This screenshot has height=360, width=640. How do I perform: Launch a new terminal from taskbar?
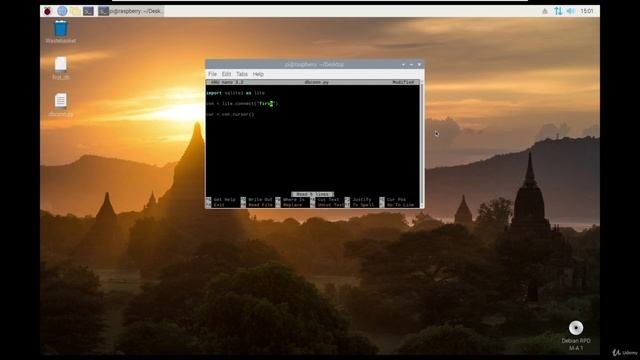88,11
